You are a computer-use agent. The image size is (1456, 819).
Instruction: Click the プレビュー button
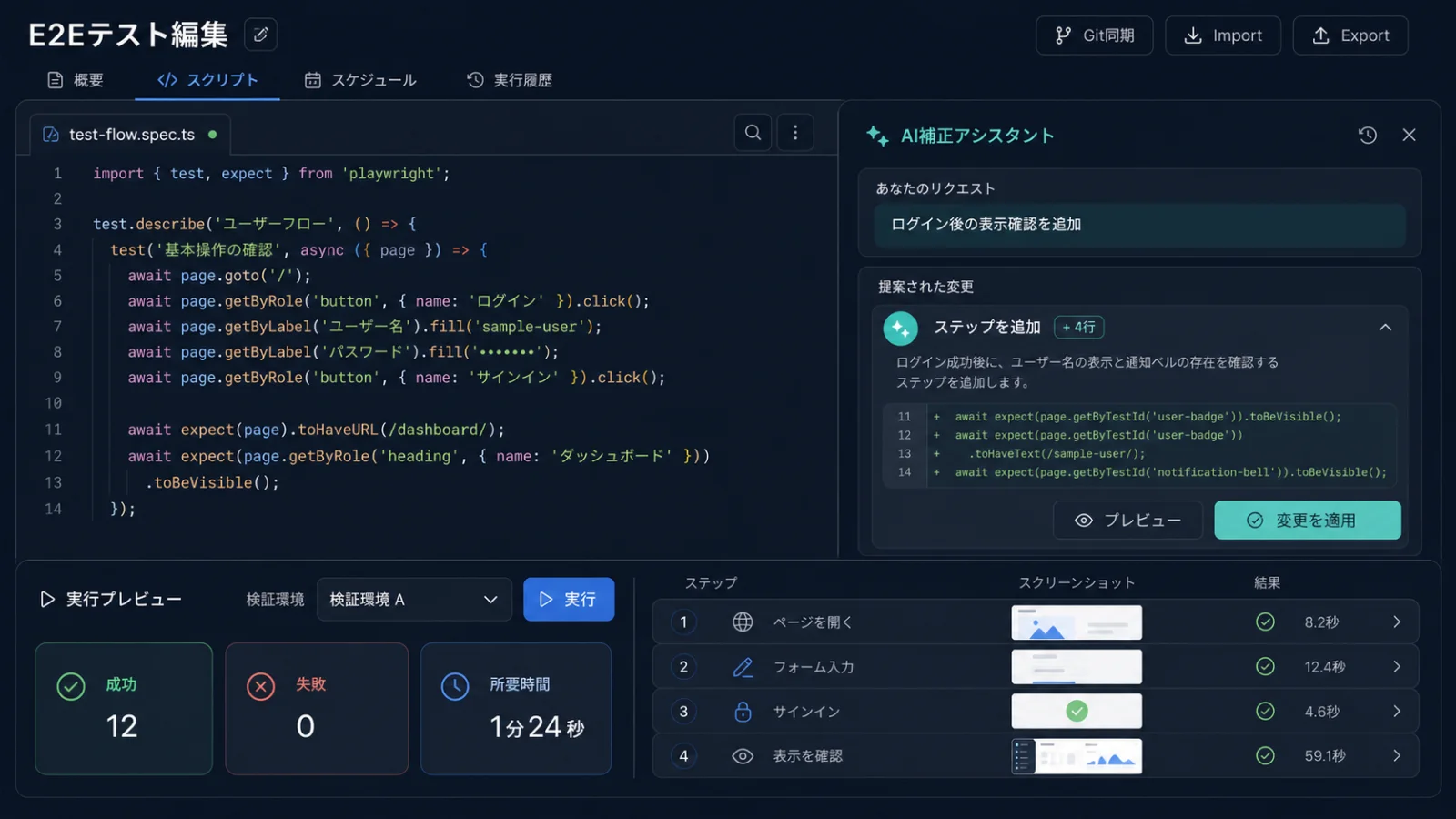click(x=1127, y=521)
